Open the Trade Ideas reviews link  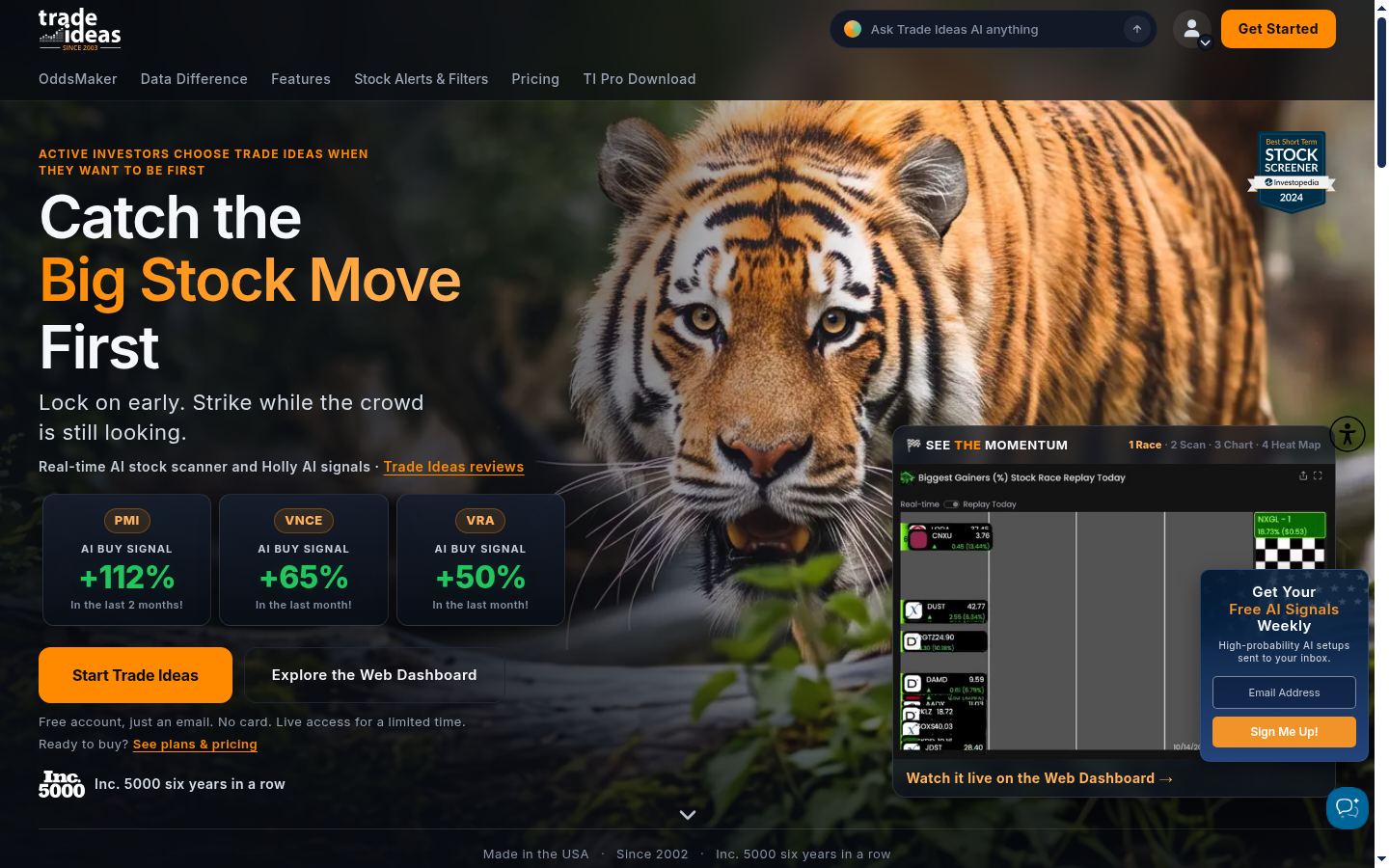pos(453,467)
